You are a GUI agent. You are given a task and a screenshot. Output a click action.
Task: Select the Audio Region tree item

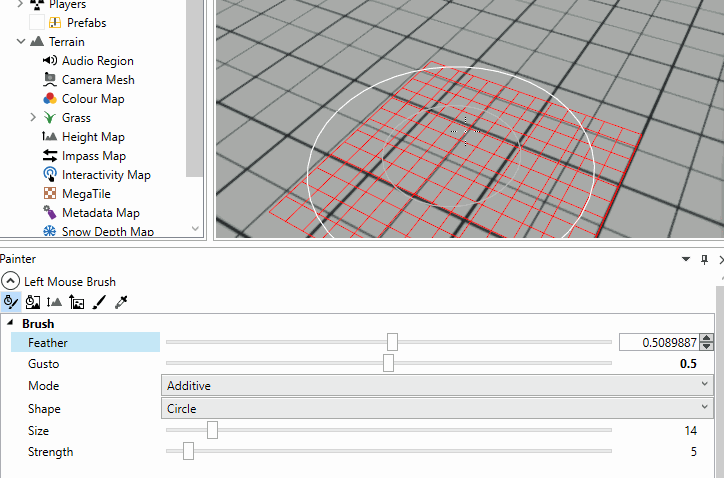click(x=98, y=61)
